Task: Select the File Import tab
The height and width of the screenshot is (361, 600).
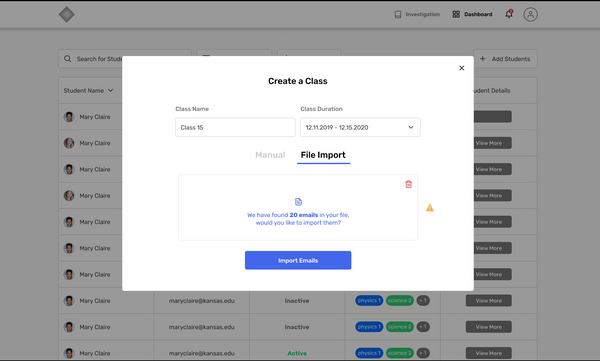Action: pyautogui.click(x=323, y=155)
